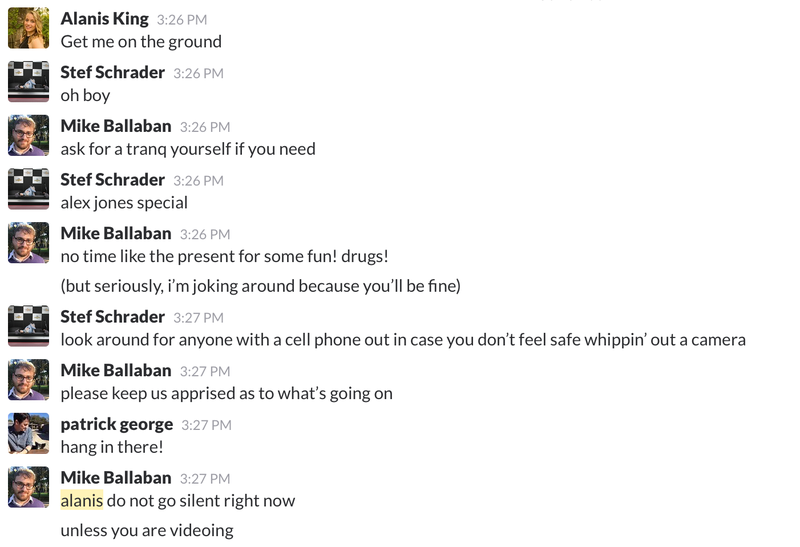
Task: Open Stef Schrader's avatar beside 'alex jones special'
Action: click(x=29, y=189)
